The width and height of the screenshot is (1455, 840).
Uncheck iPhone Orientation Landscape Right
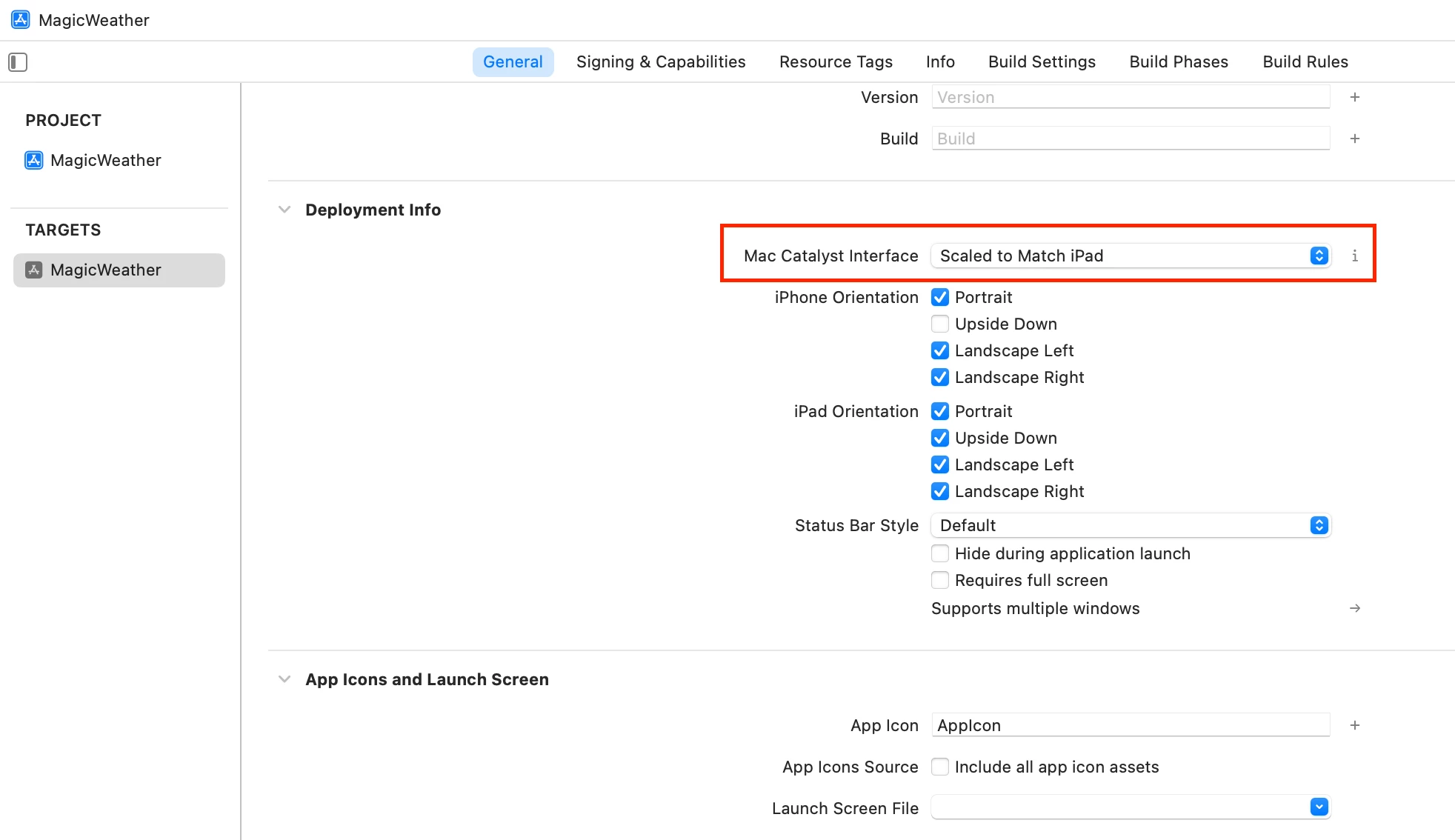click(x=940, y=377)
